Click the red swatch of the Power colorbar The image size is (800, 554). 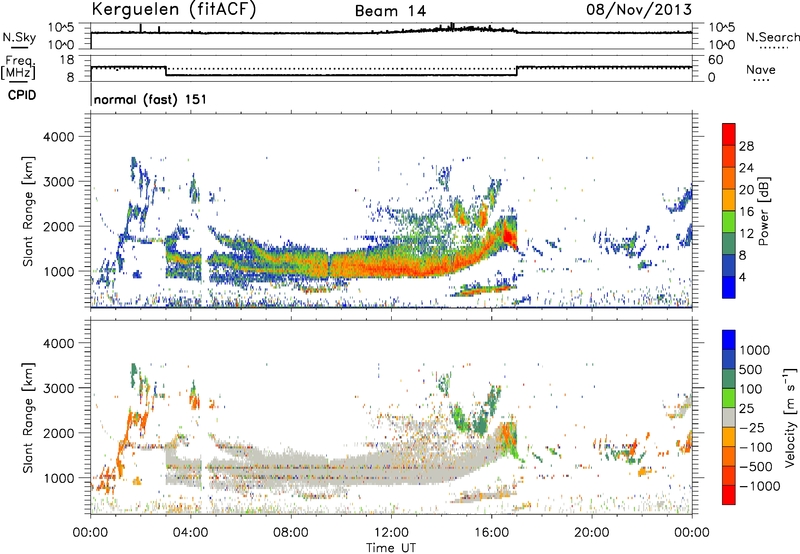coord(729,134)
